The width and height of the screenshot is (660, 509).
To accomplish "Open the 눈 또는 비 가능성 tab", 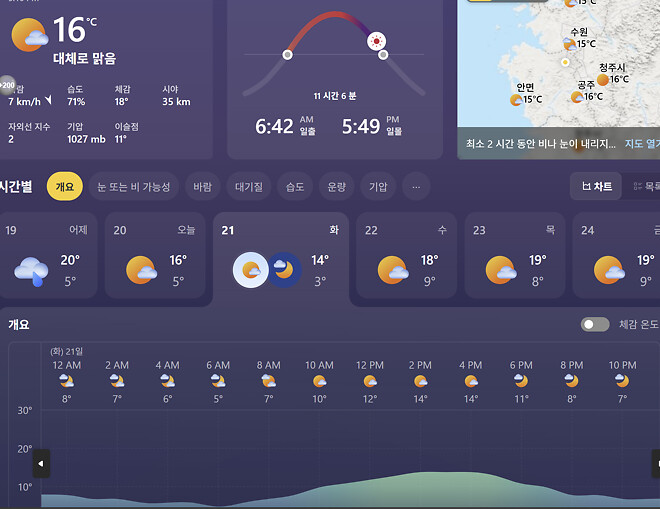I will [x=133, y=187].
